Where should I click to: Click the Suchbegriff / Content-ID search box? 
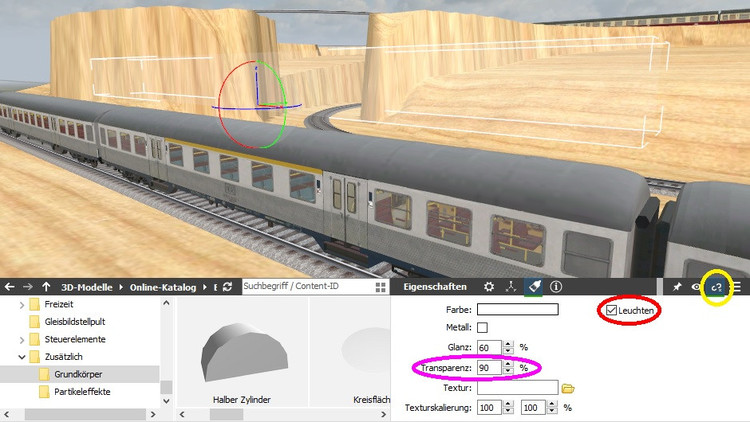(308, 287)
